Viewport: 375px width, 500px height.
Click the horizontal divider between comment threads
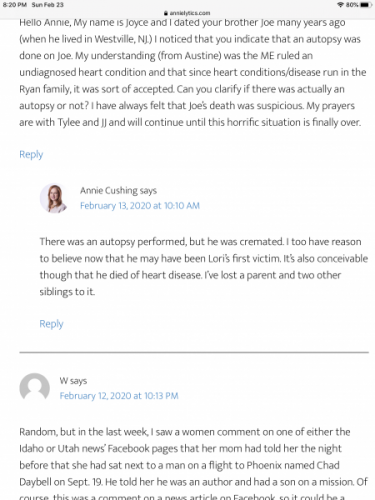[x=194, y=352]
